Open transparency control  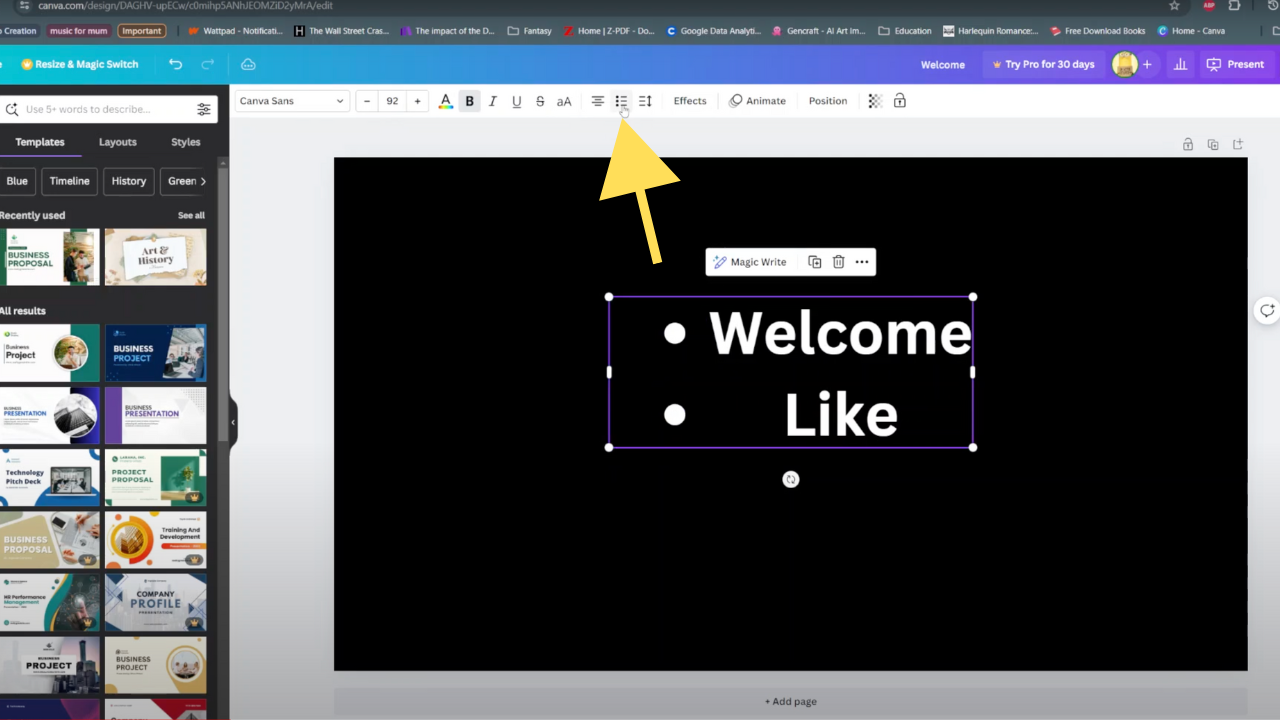tap(875, 101)
